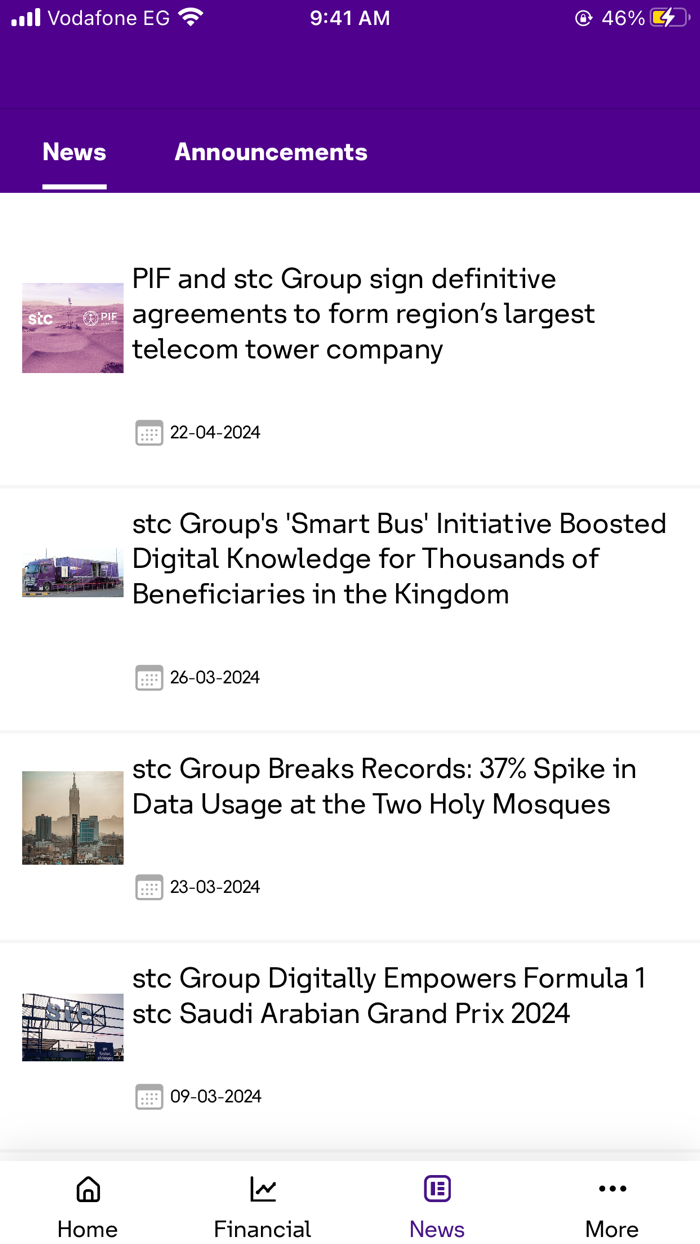The height and width of the screenshot is (1244, 700).
Task: Click the Smart Bus vehicle thumbnail
Action: click(x=72, y=572)
